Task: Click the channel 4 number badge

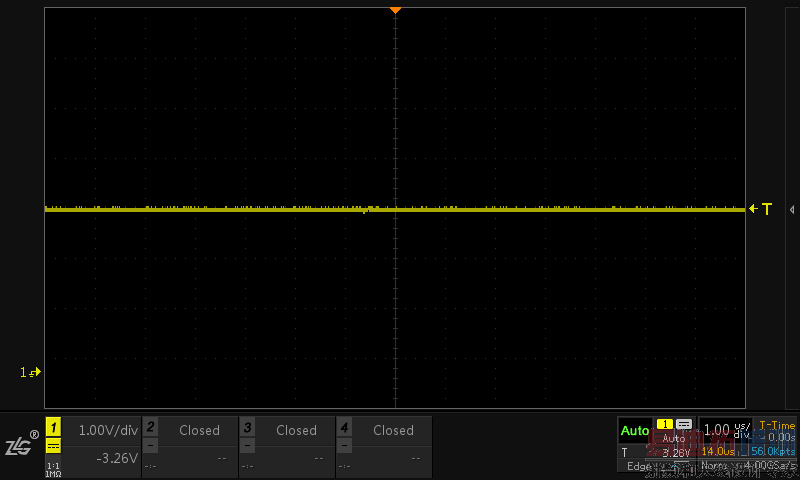Action: pyautogui.click(x=344, y=427)
